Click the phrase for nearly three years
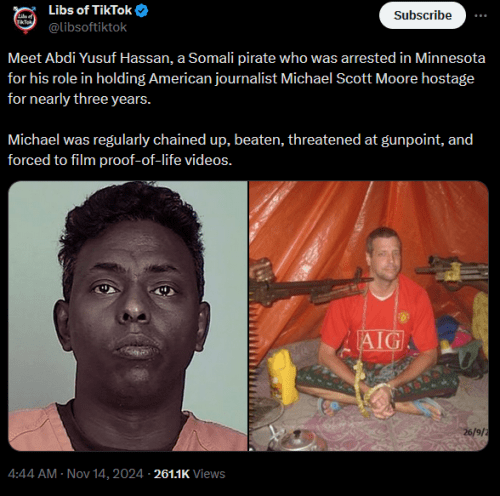This screenshot has height=496, width=500. pos(79,99)
